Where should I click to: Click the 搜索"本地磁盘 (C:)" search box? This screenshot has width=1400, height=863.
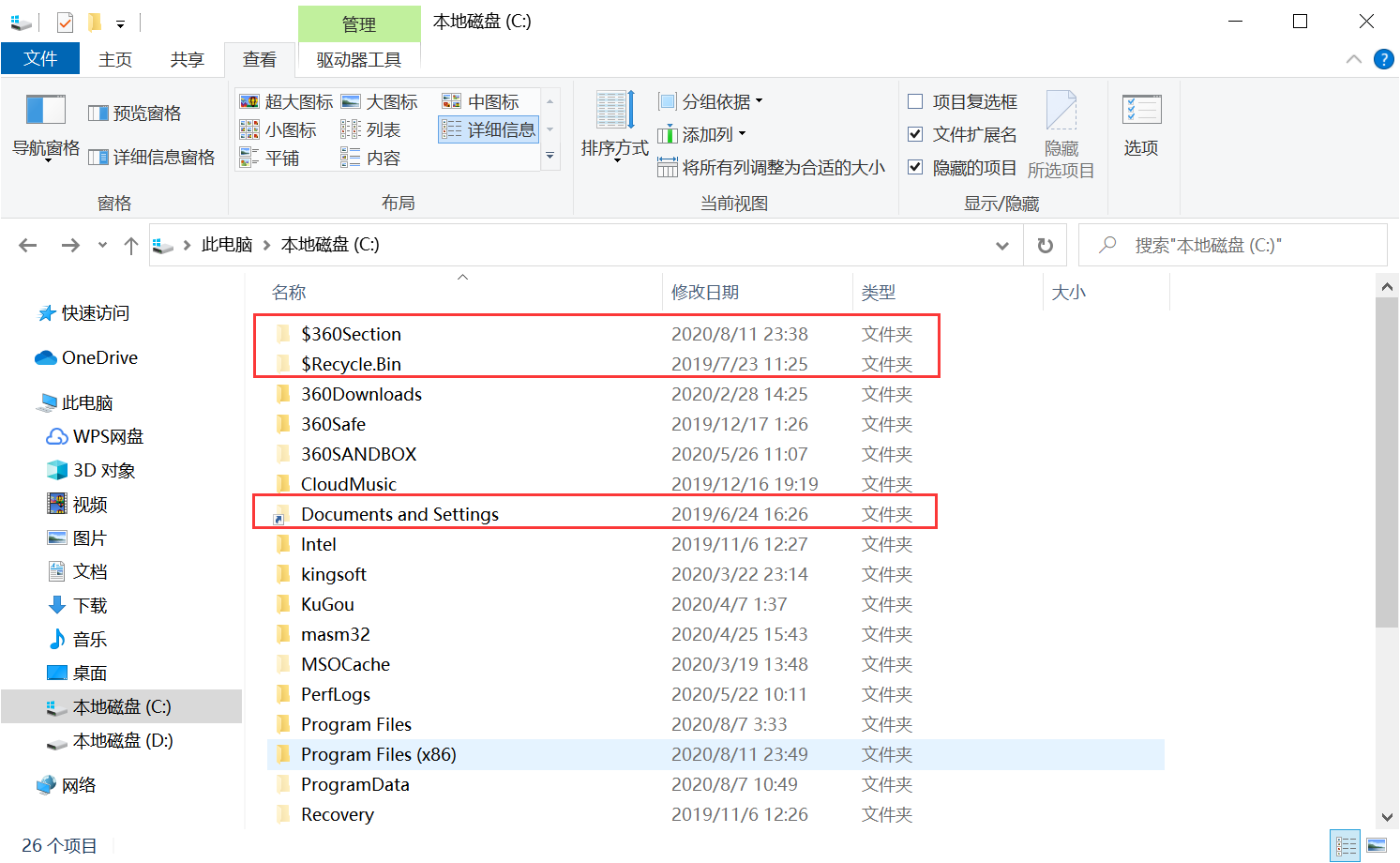1232,245
